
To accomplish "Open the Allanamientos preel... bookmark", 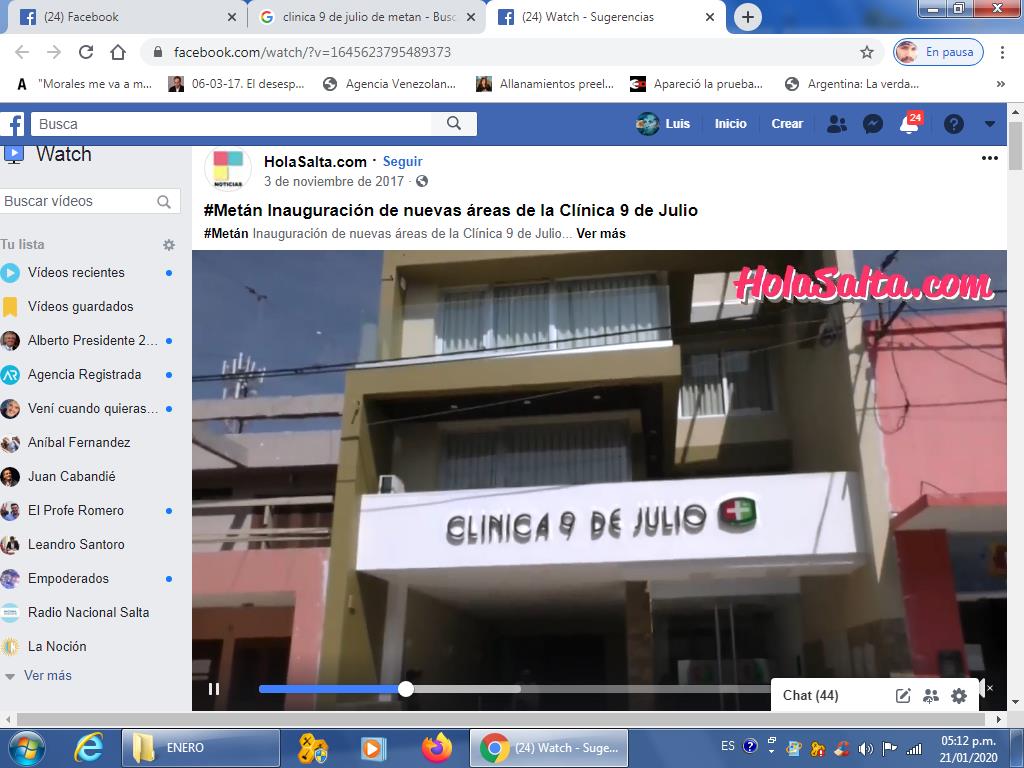I will pos(545,84).
